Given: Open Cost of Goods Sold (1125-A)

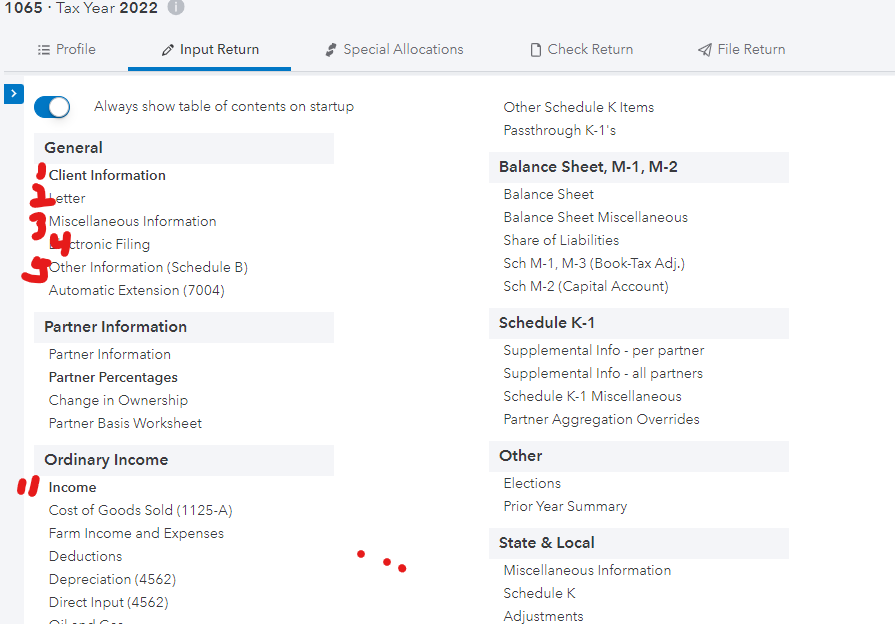Looking at the screenshot, I should click(140, 510).
